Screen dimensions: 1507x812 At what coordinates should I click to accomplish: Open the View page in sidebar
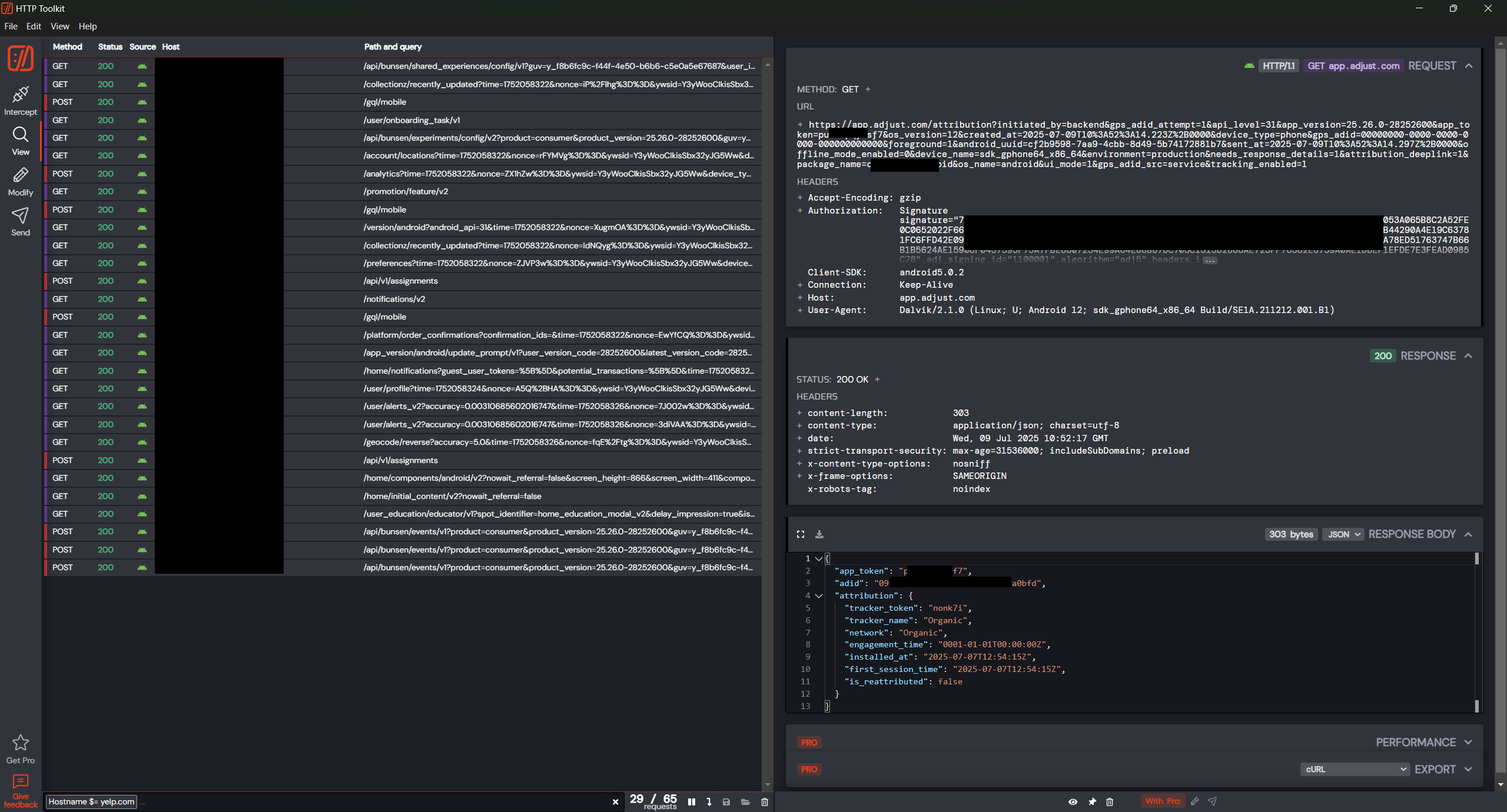21,141
